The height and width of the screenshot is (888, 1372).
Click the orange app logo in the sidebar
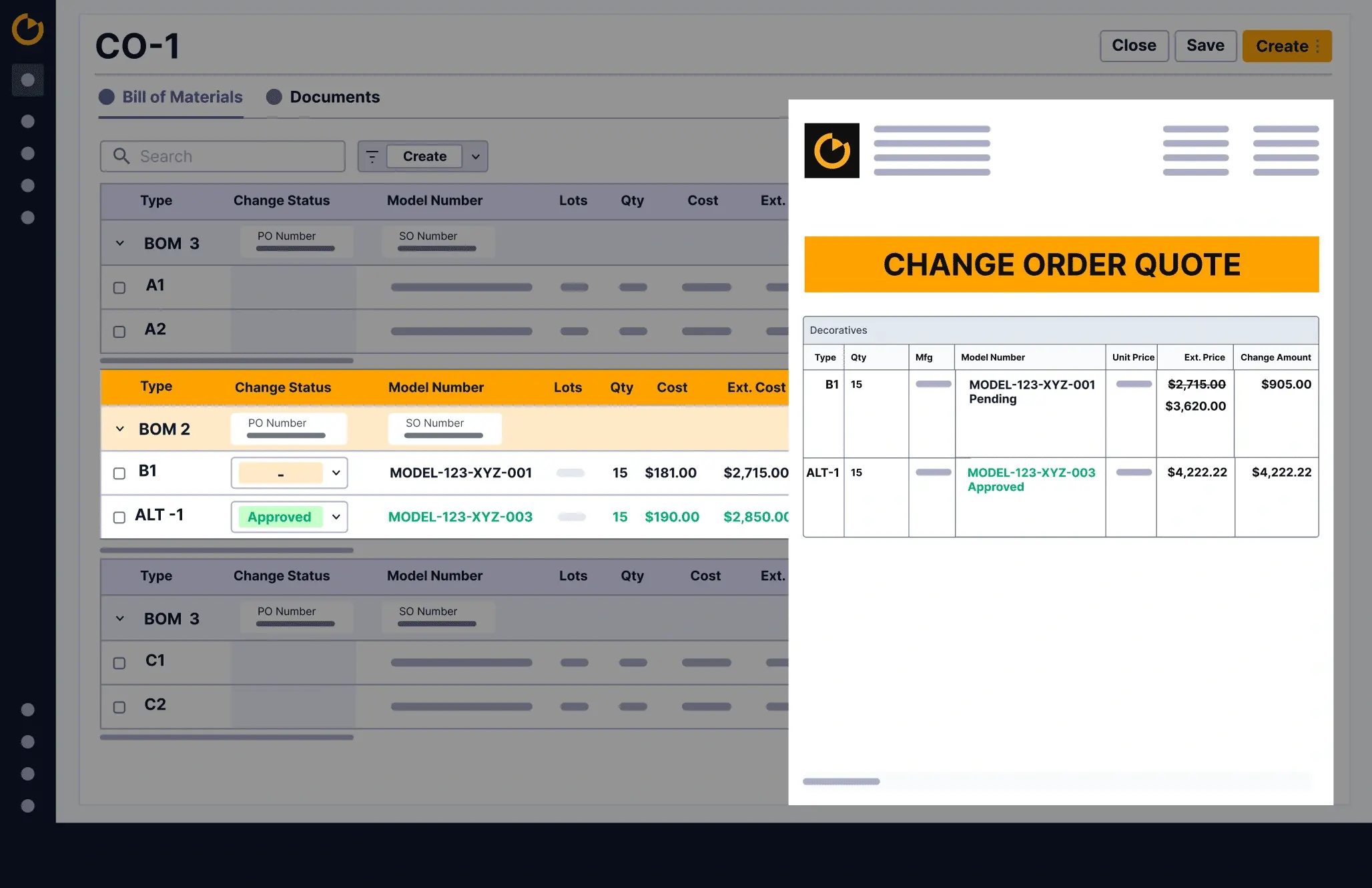point(27,30)
